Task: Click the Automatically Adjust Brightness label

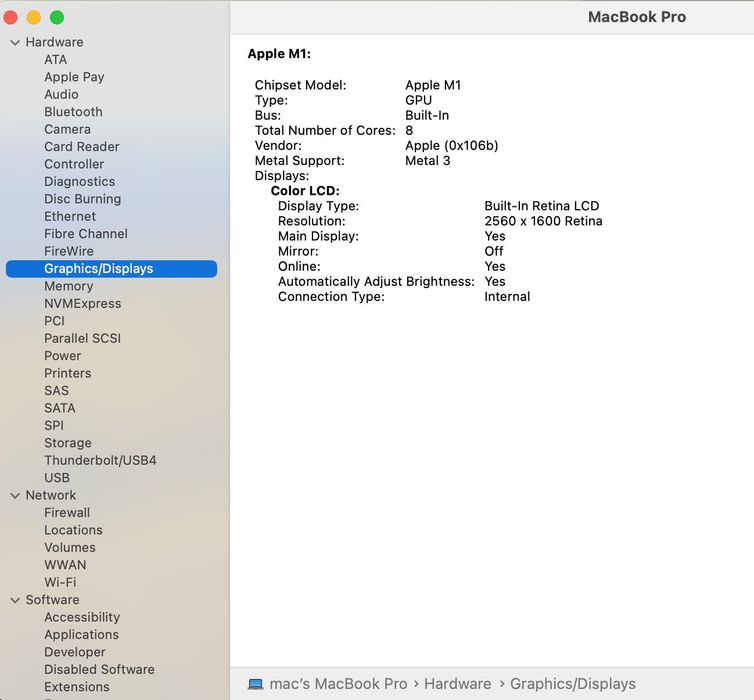Action: [x=376, y=281]
